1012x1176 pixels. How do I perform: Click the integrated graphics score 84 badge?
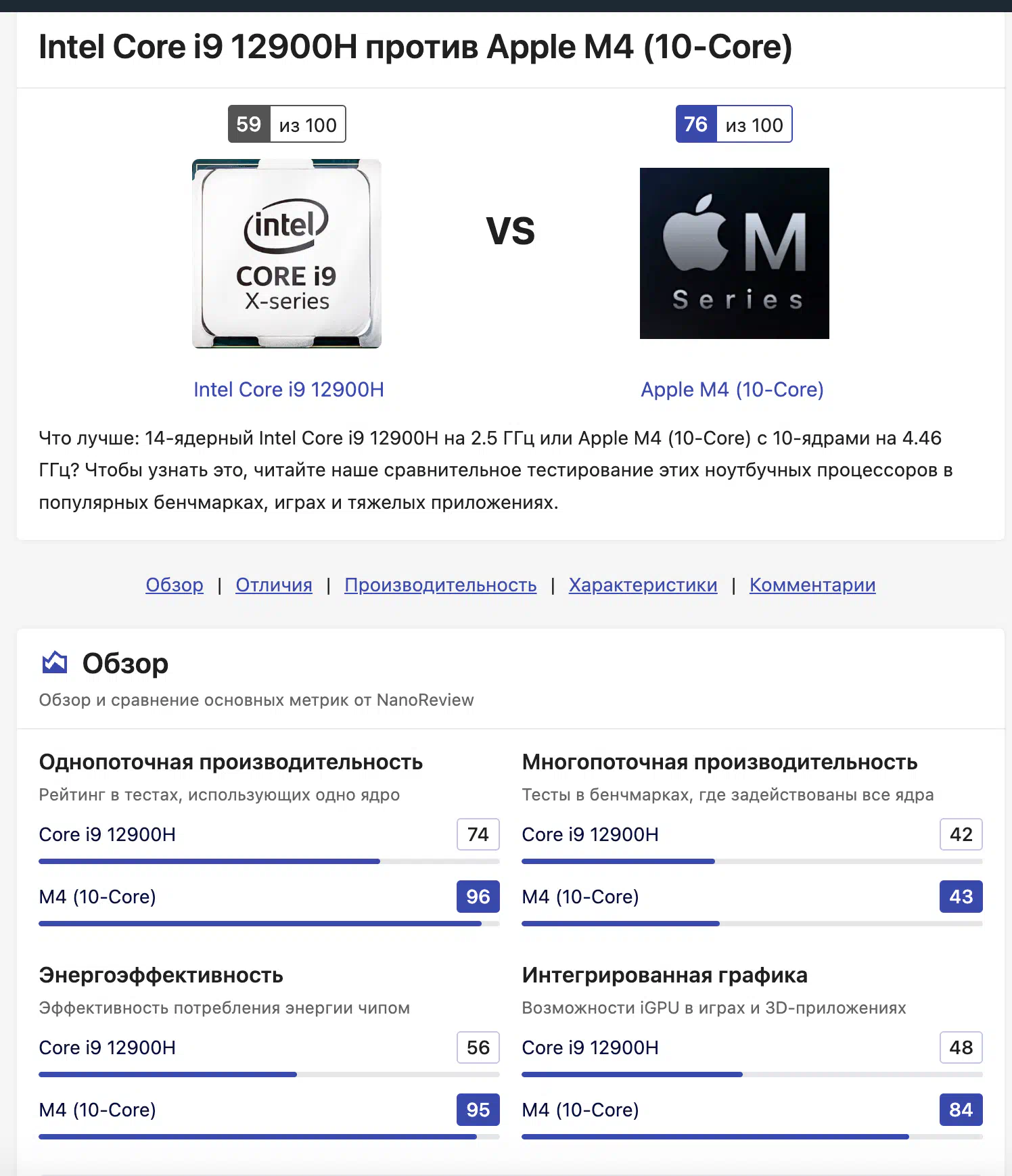tap(961, 1110)
